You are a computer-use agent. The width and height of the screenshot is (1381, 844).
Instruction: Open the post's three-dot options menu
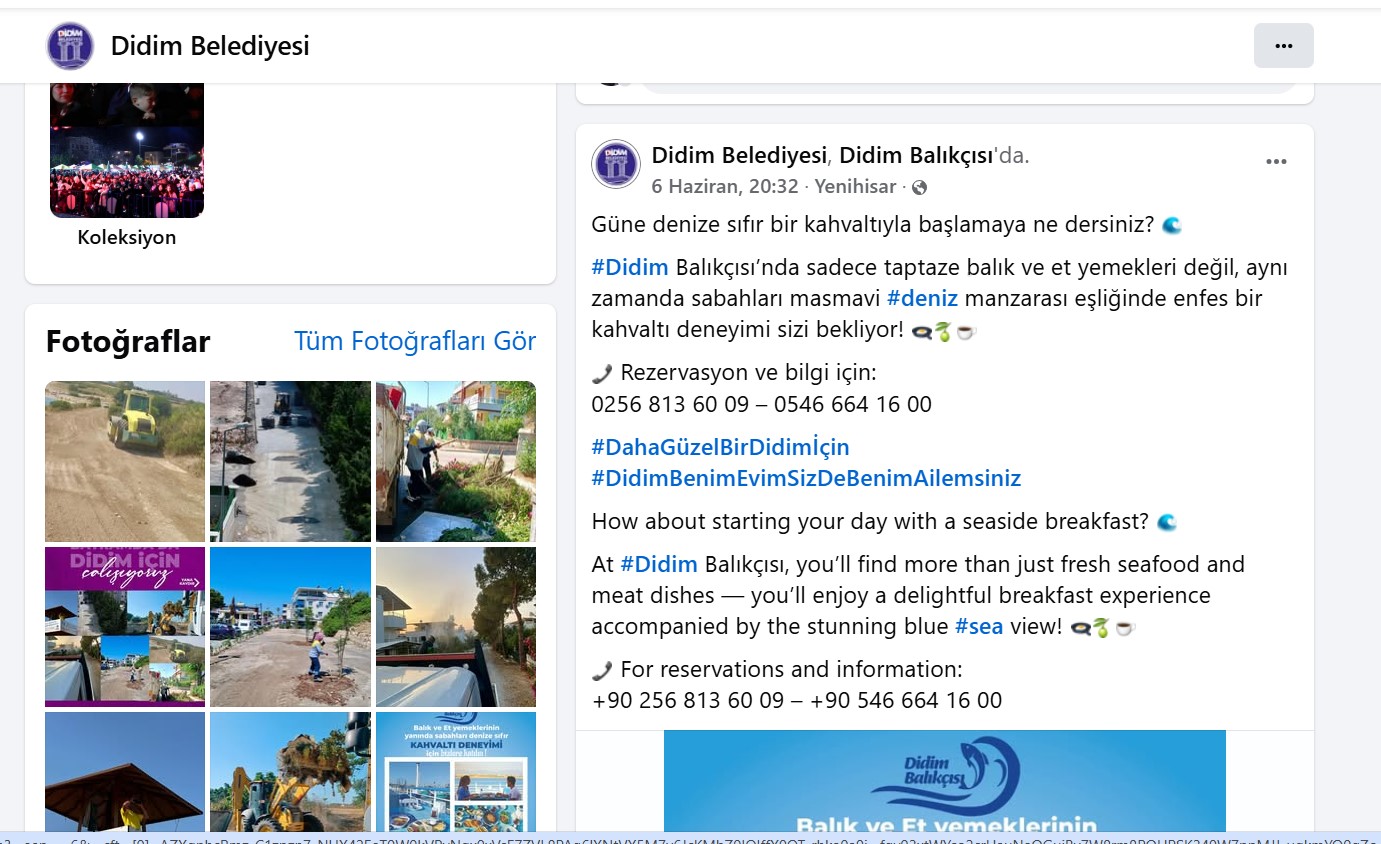pyautogui.click(x=1276, y=162)
